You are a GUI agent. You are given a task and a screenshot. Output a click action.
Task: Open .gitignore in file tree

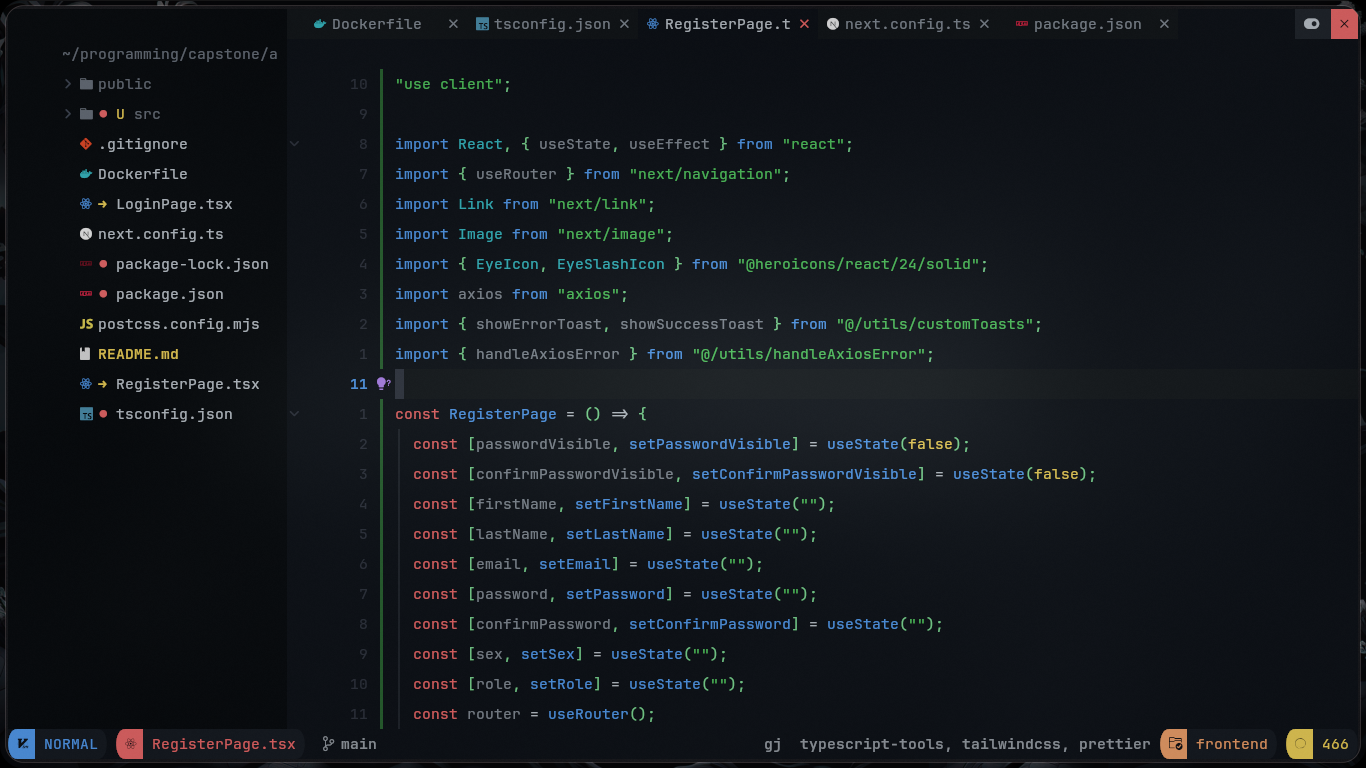[x=143, y=144]
